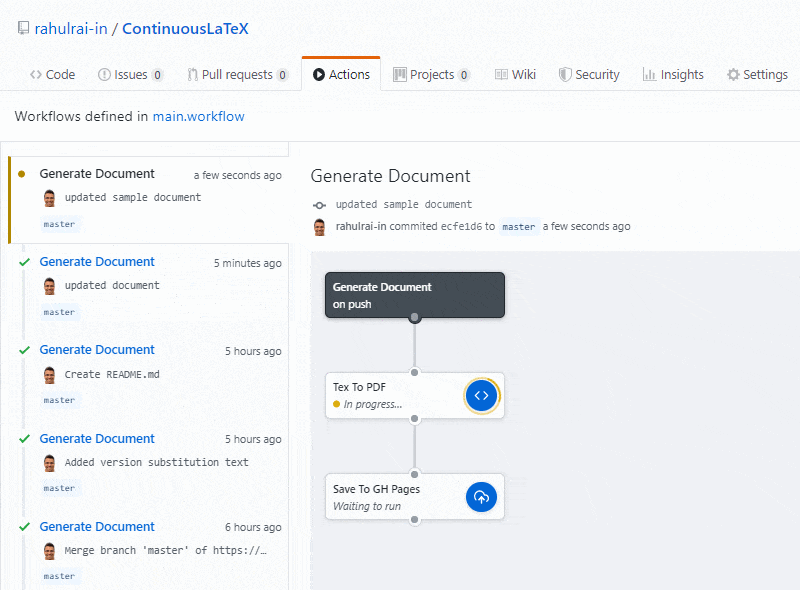Click the committer avatar in the run details header
Viewport: 800px width, 590px height.
click(x=319, y=227)
